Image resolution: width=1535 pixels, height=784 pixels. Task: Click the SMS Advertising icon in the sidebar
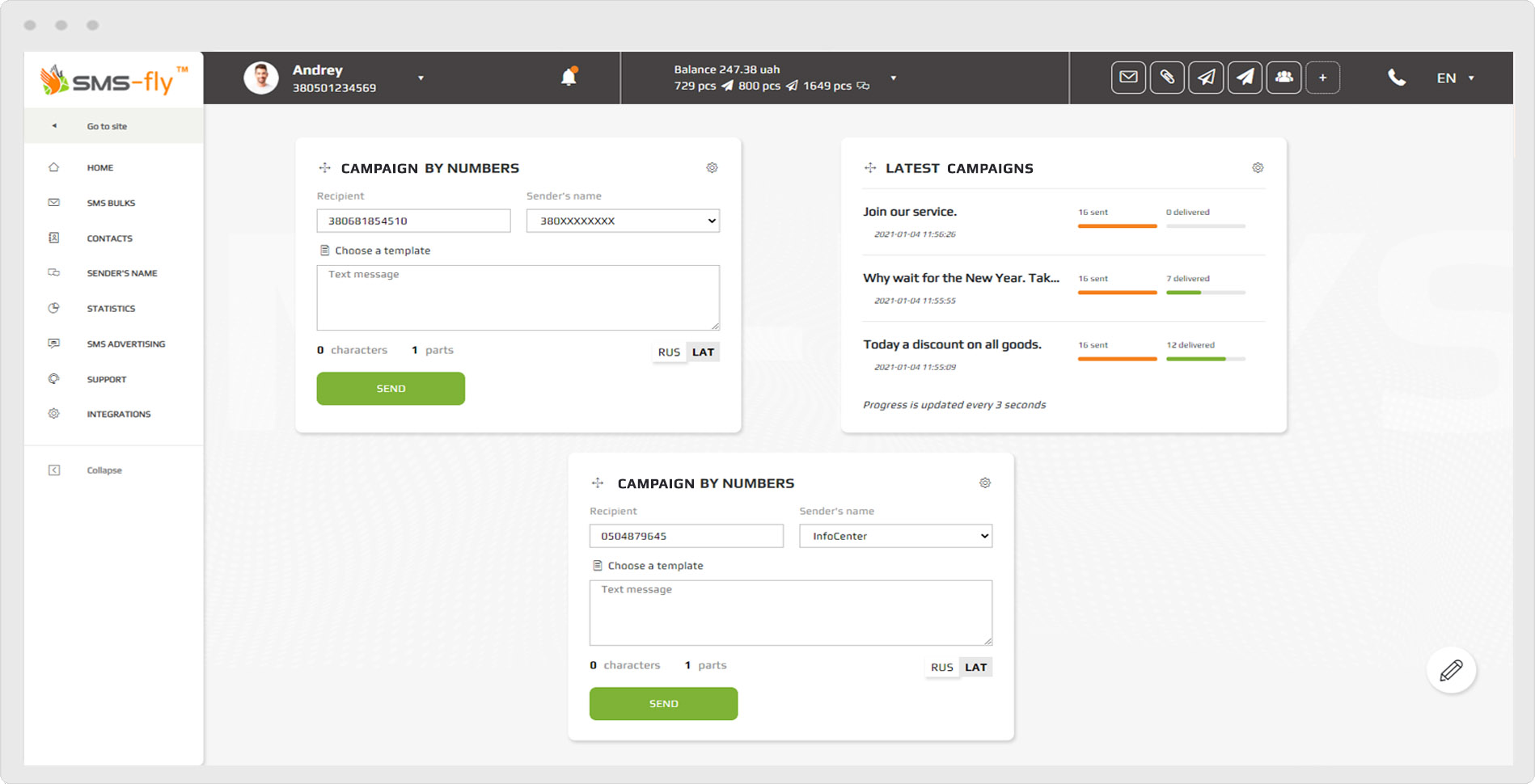(54, 344)
